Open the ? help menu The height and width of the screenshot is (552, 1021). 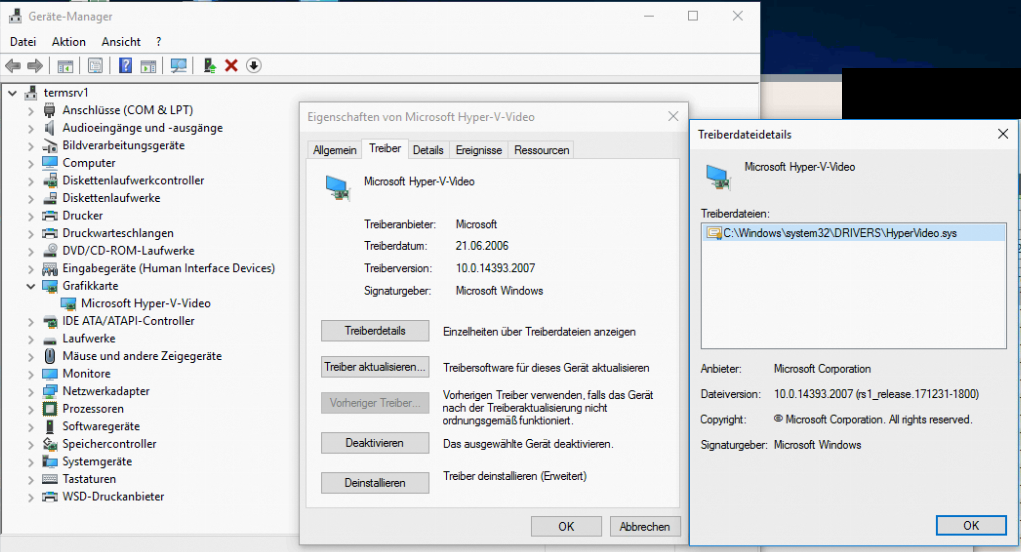[158, 42]
